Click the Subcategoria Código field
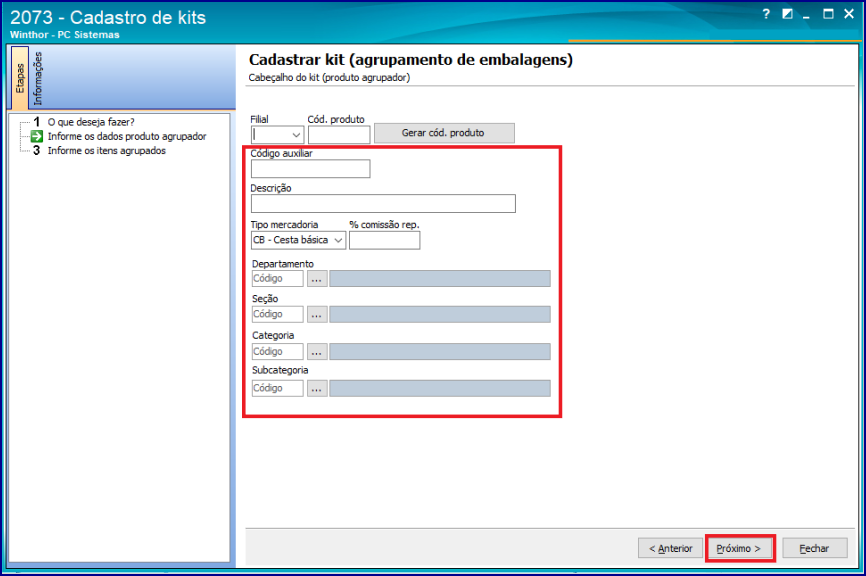The height and width of the screenshot is (576, 866). pyautogui.click(x=277, y=388)
